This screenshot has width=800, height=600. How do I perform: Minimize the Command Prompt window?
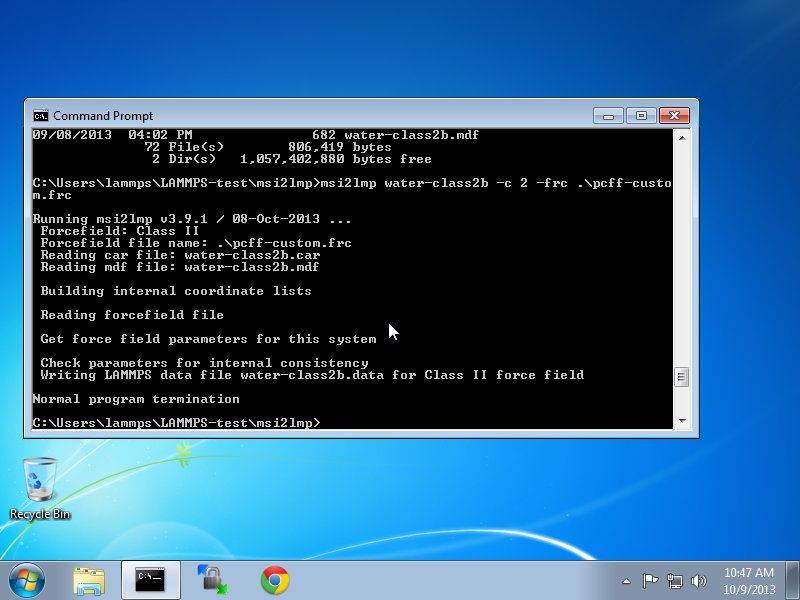point(608,116)
